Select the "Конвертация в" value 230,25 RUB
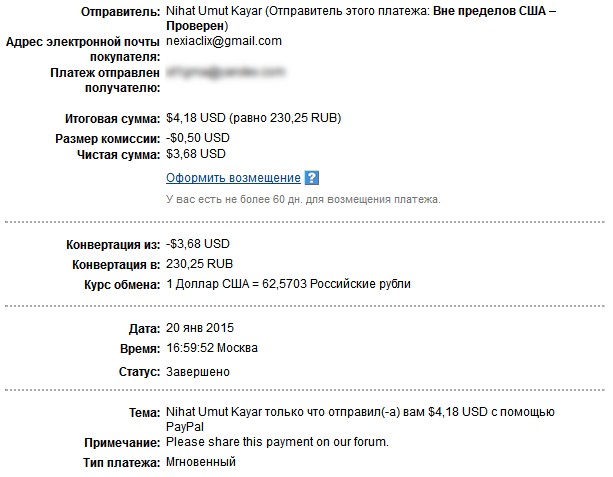The width and height of the screenshot is (613, 477). pos(200,264)
